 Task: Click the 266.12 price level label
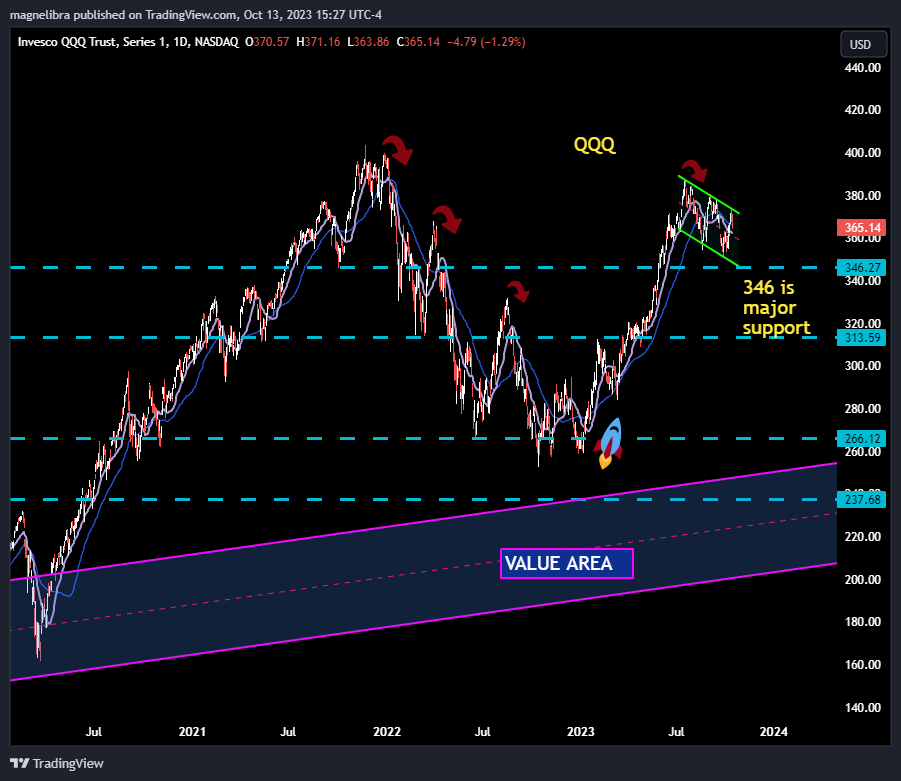click(862, 438)
